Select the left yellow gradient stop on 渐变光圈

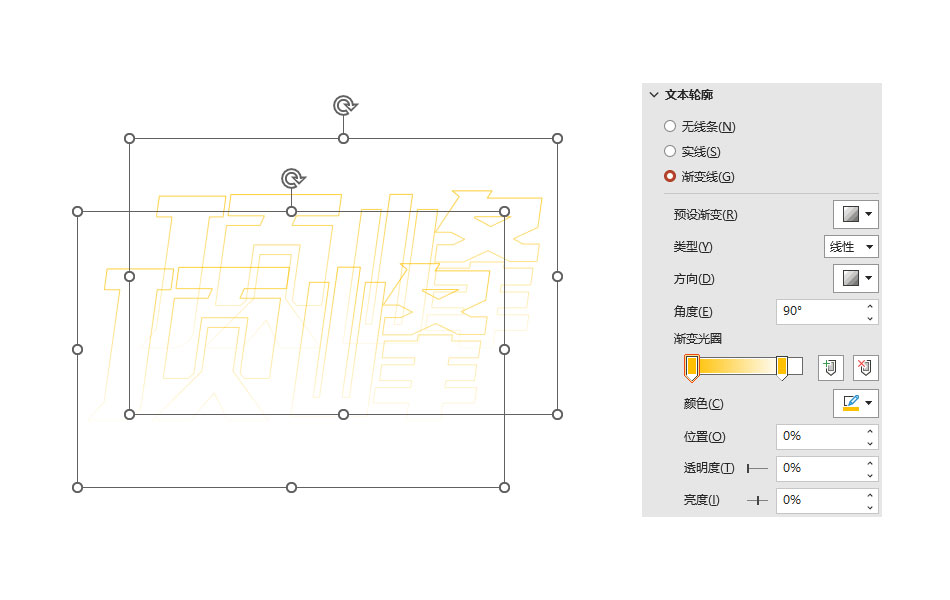point(692,368)
